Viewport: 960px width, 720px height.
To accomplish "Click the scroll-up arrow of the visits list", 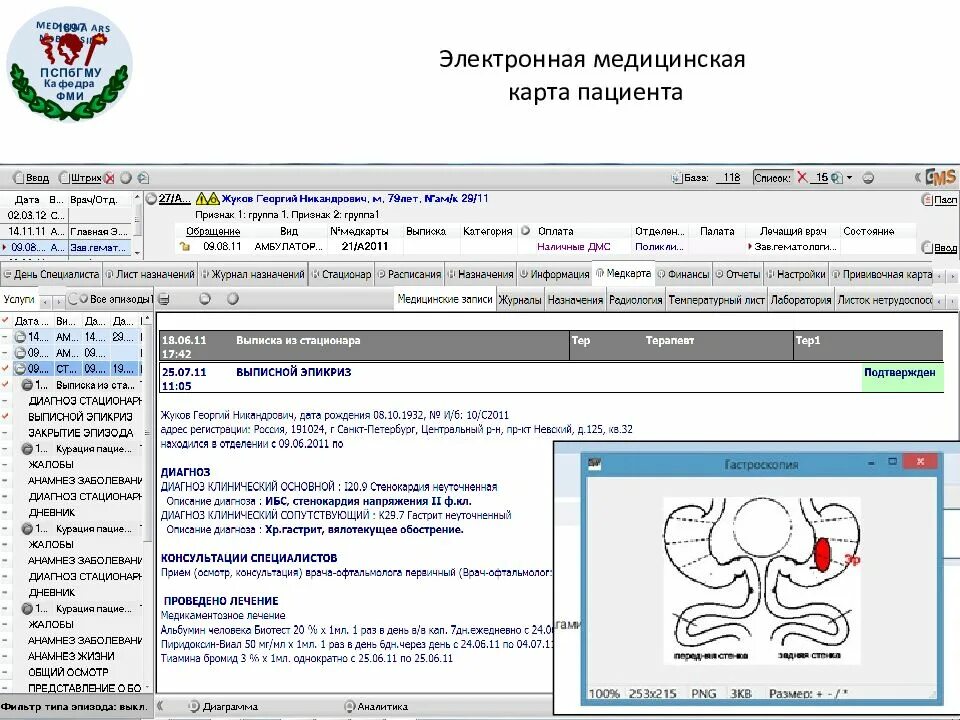I will tap(138, 199).
